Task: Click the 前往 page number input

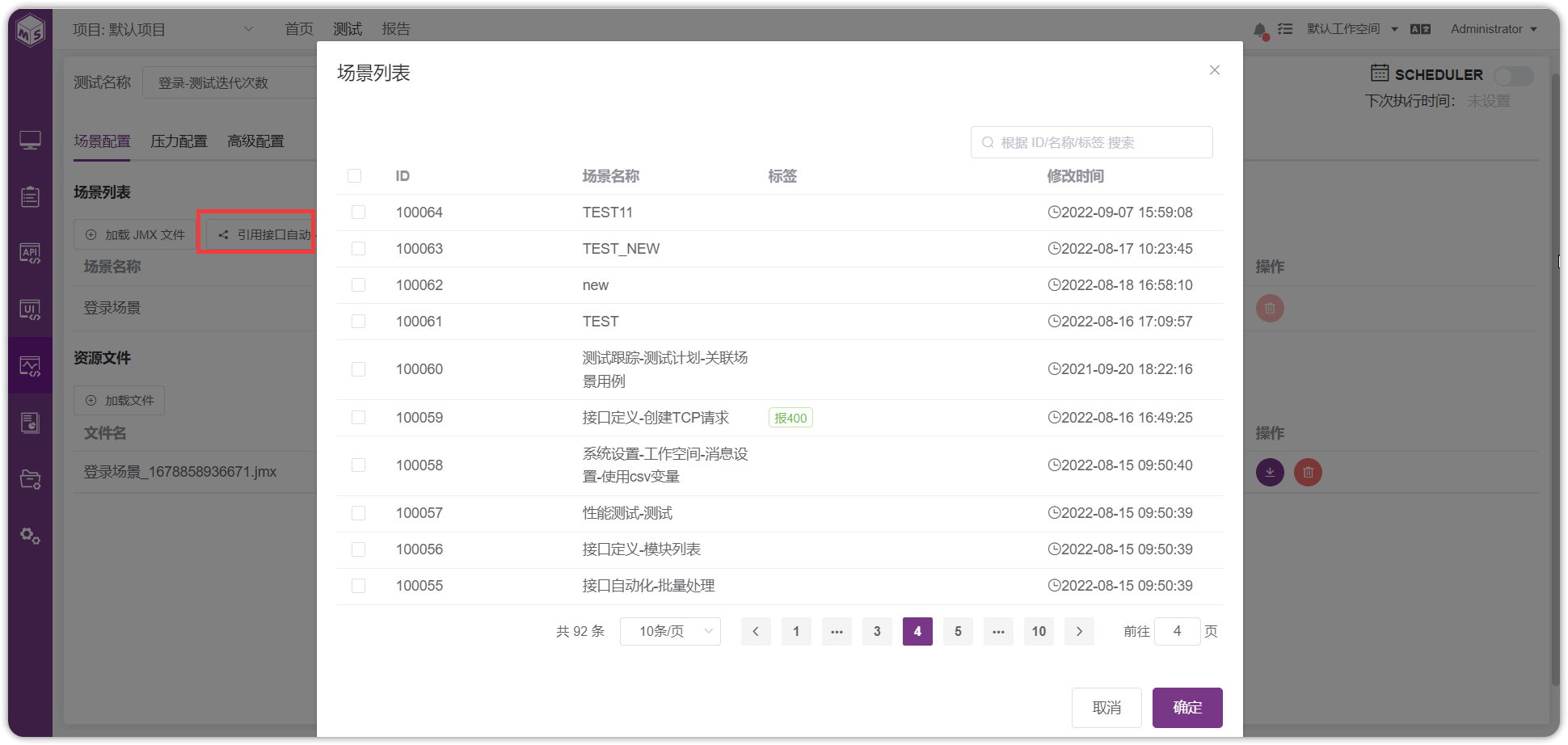Action: pyautogui.click(x=1177, y=631)
